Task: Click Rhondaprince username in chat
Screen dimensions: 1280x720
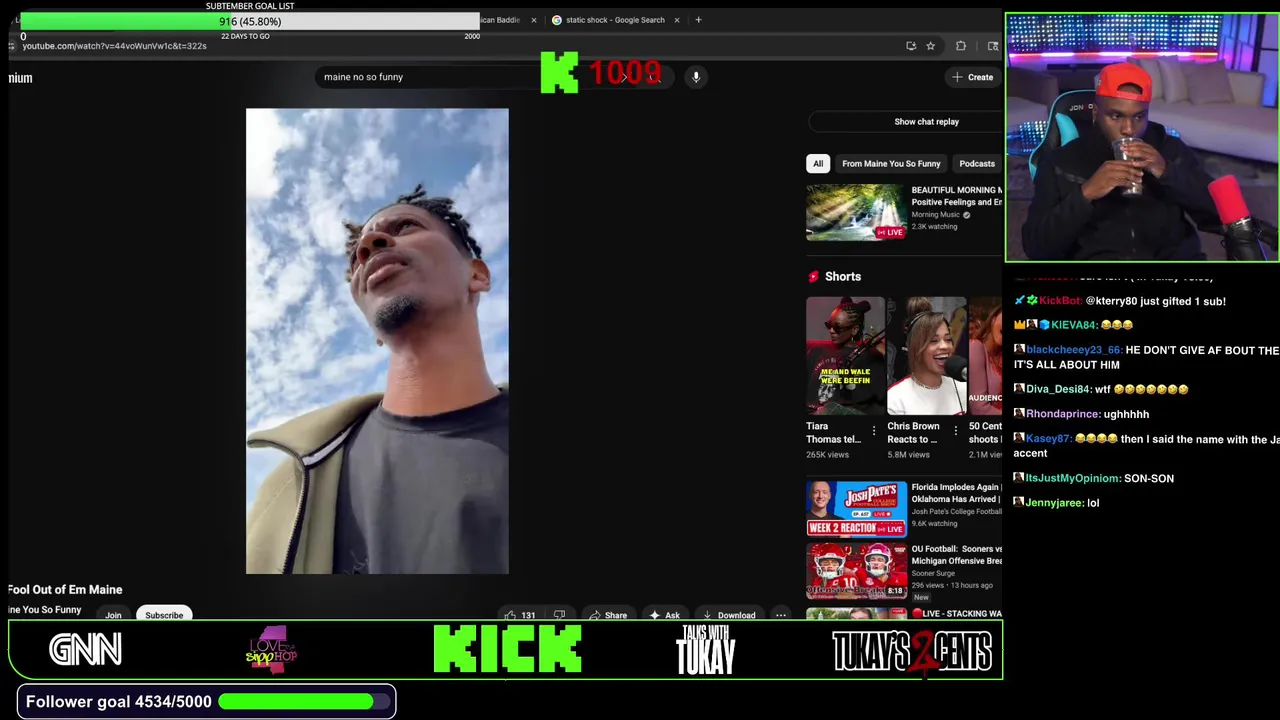Action: pyautogui.click(x=1063, y=414)
